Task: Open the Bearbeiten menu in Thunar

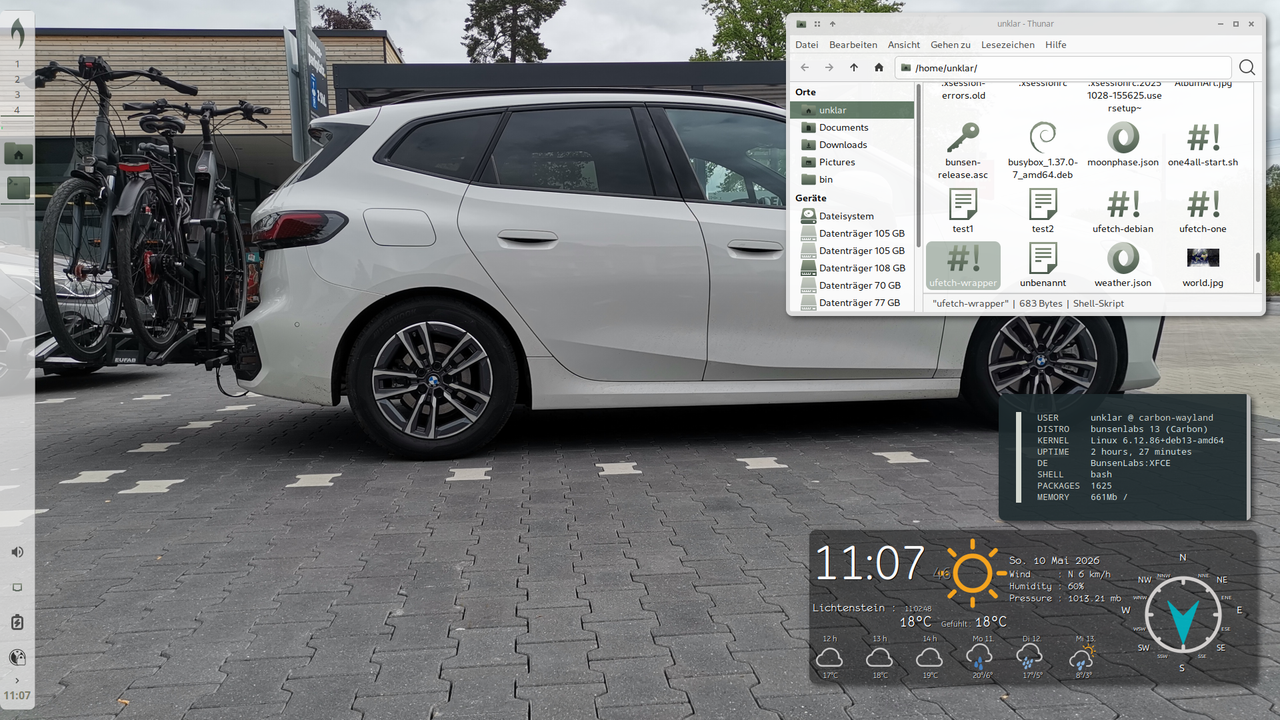Action: 853,44
